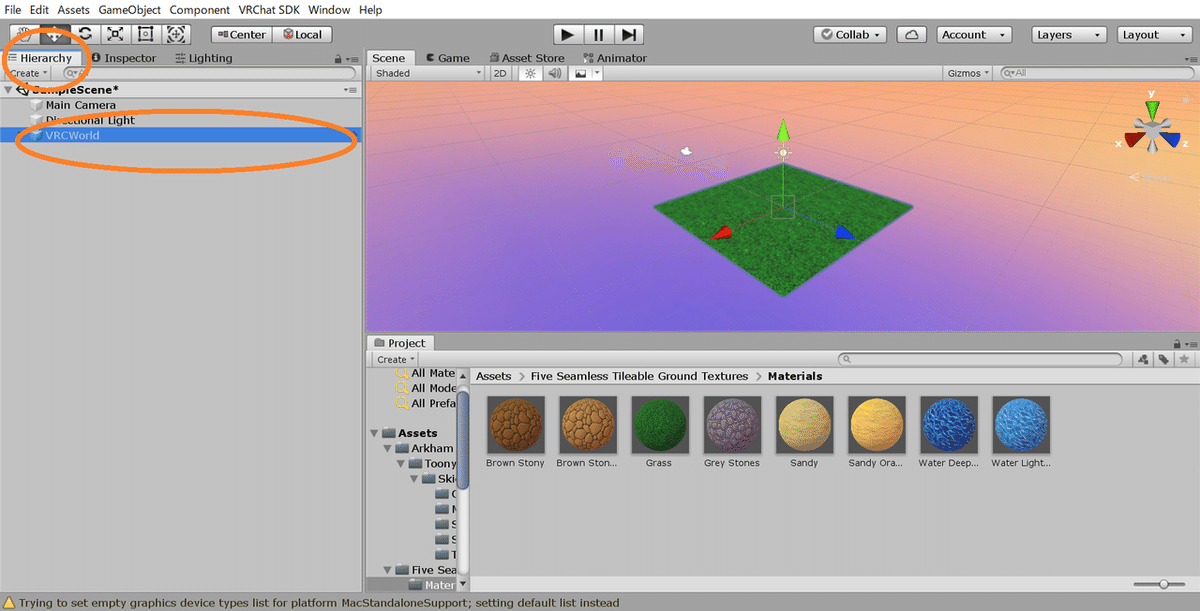Click the status bar warning message
Image resolution: width=1200 pixels, height=611 pixels.
tap(319, 603)
